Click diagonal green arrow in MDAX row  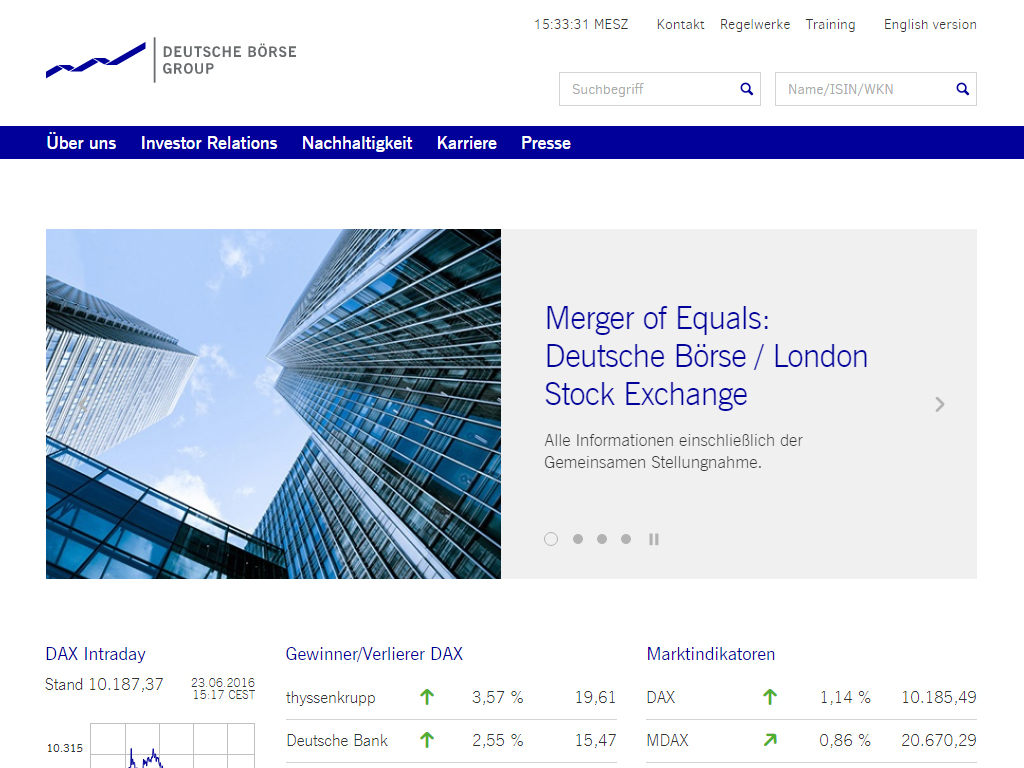(x=770, y=740)
